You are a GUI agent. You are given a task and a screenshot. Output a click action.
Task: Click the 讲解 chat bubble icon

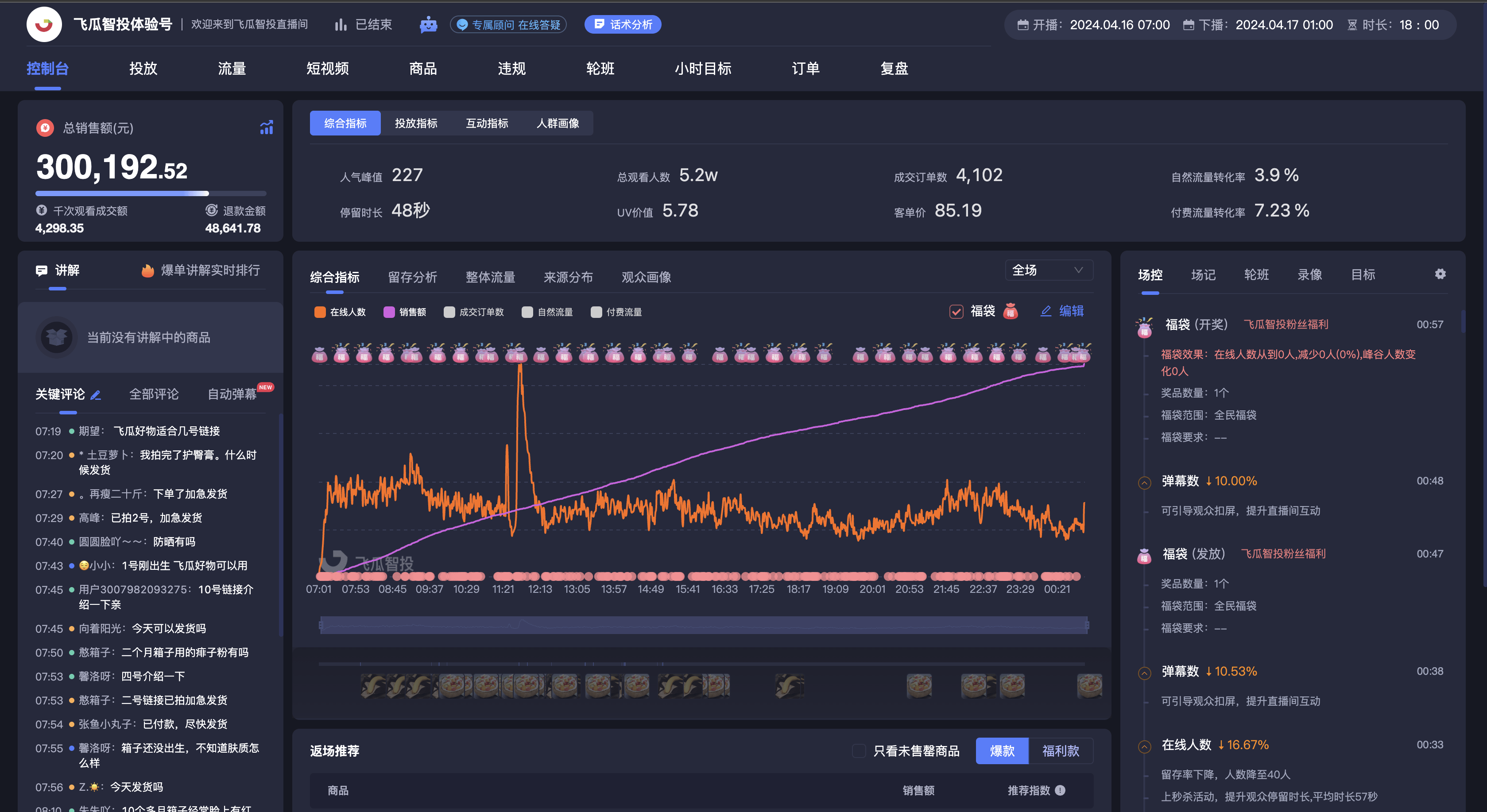click(x=42, y=270)
